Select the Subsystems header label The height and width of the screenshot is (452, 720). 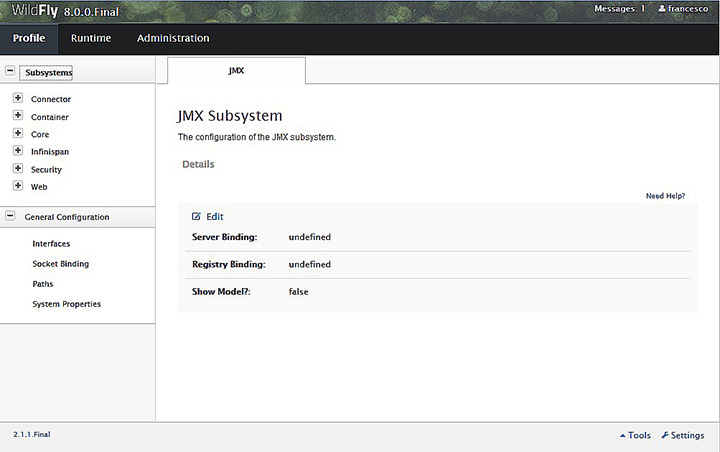click(x=49, y=73)
